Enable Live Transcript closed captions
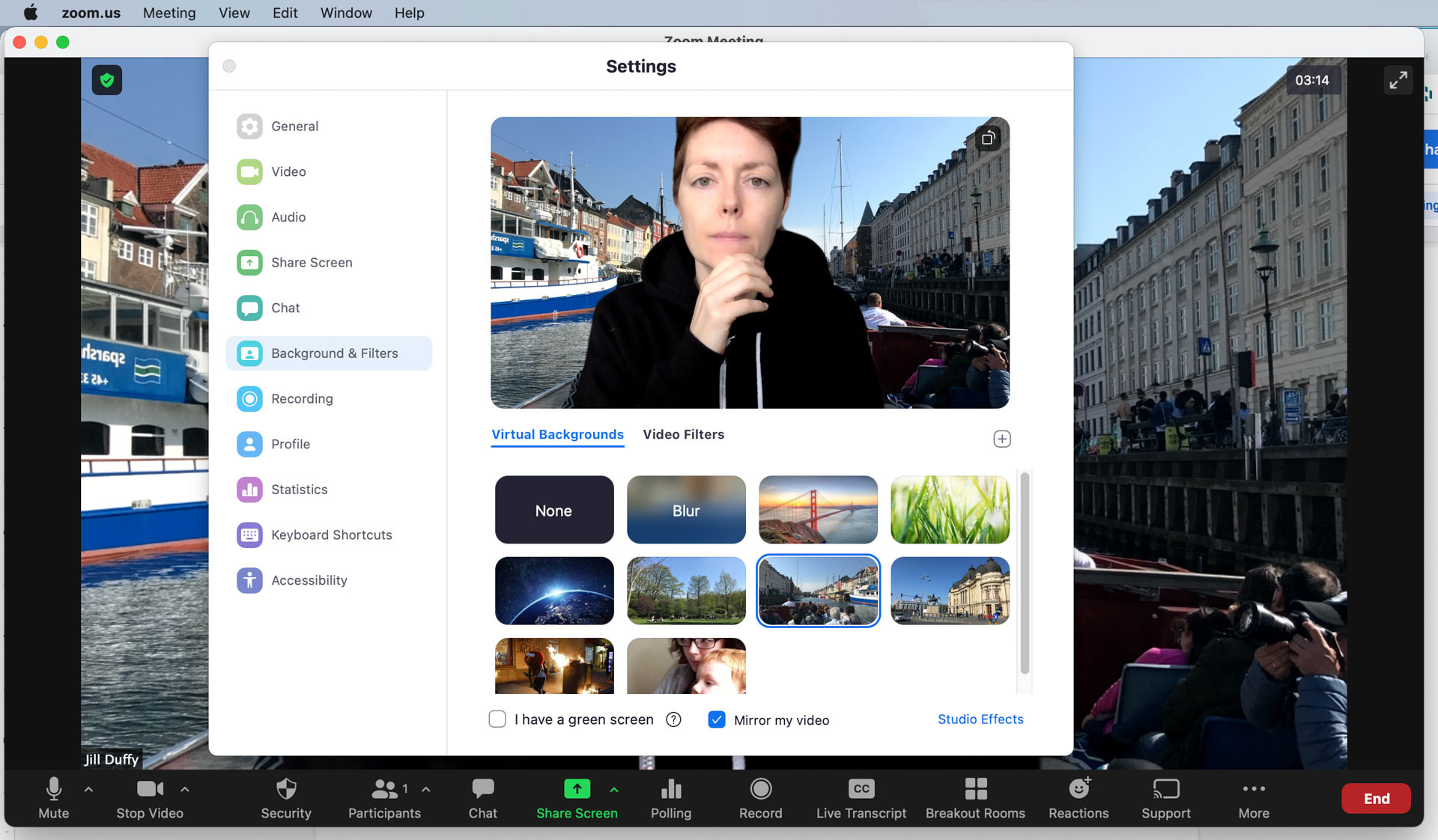 coord(861,798)
